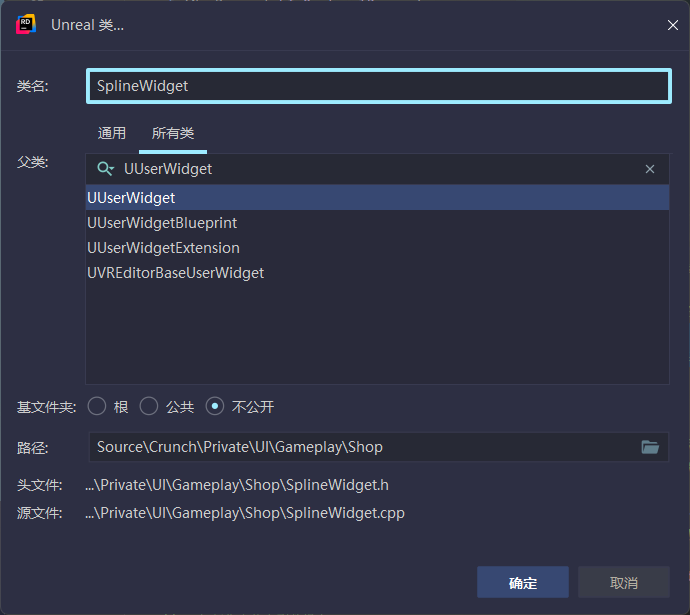Browse for folder with the folder icon

coord(650,447)
